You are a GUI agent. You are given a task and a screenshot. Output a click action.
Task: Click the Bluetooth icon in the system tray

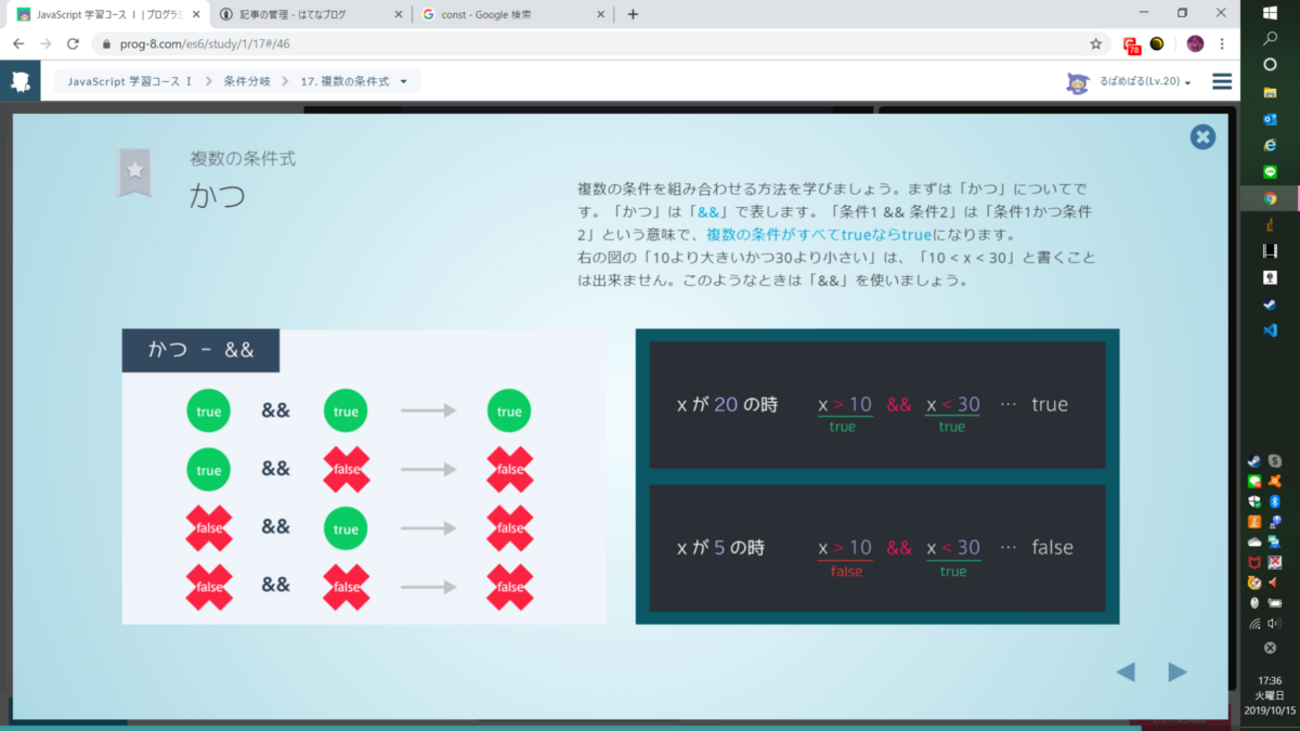click(x=1275, y=502)
